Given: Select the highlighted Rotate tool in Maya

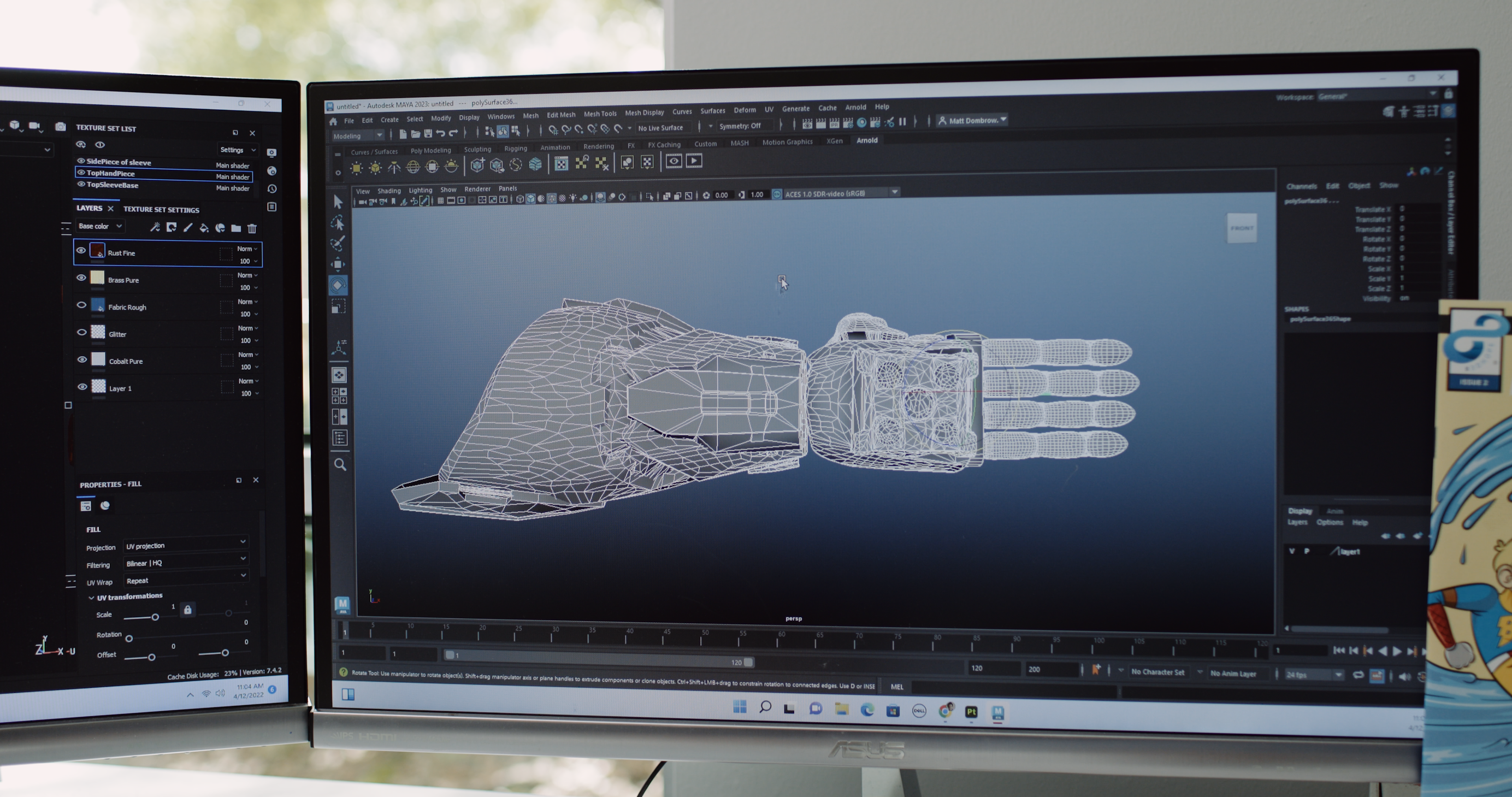Looking at the screenshot, I should click(x=338, y=285).
